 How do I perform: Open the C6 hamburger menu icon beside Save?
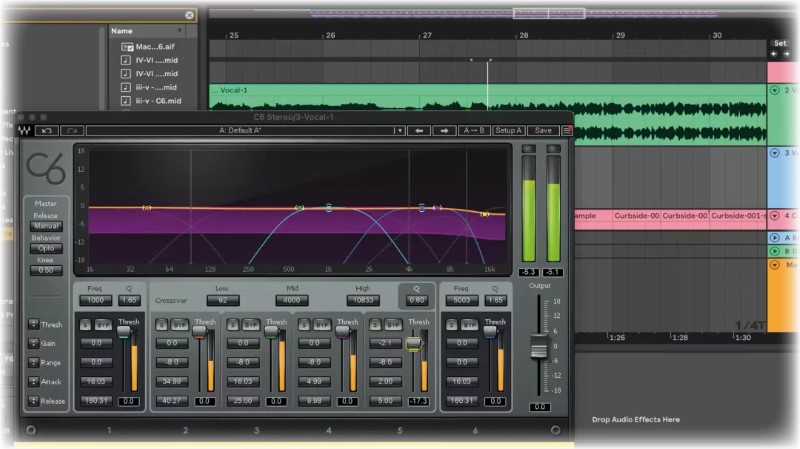[x=567, y=131]
